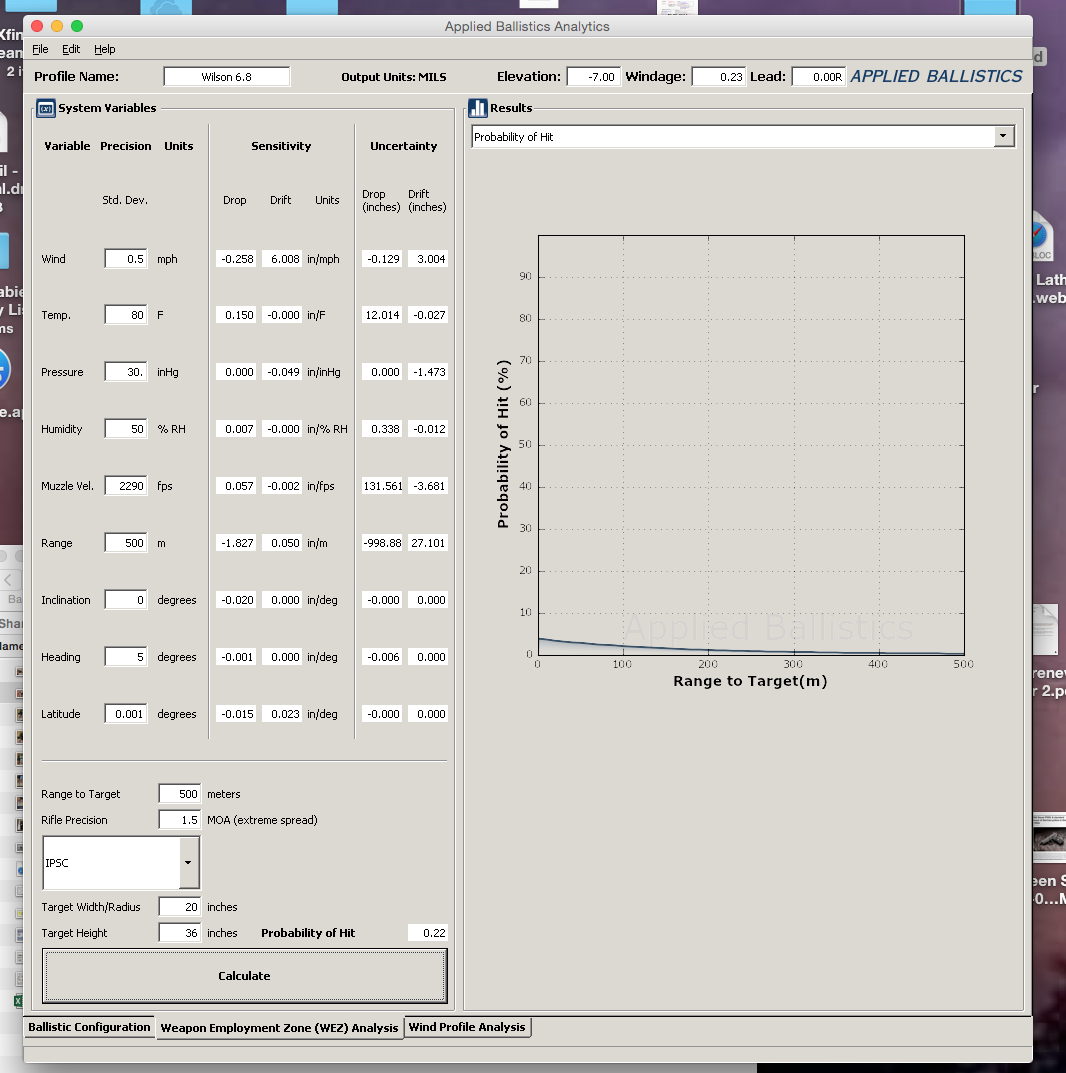This screenshot has width=1066, height=1073.
Task: Click the Range to Target(m) axis label
Action: (x=750, y=681)
